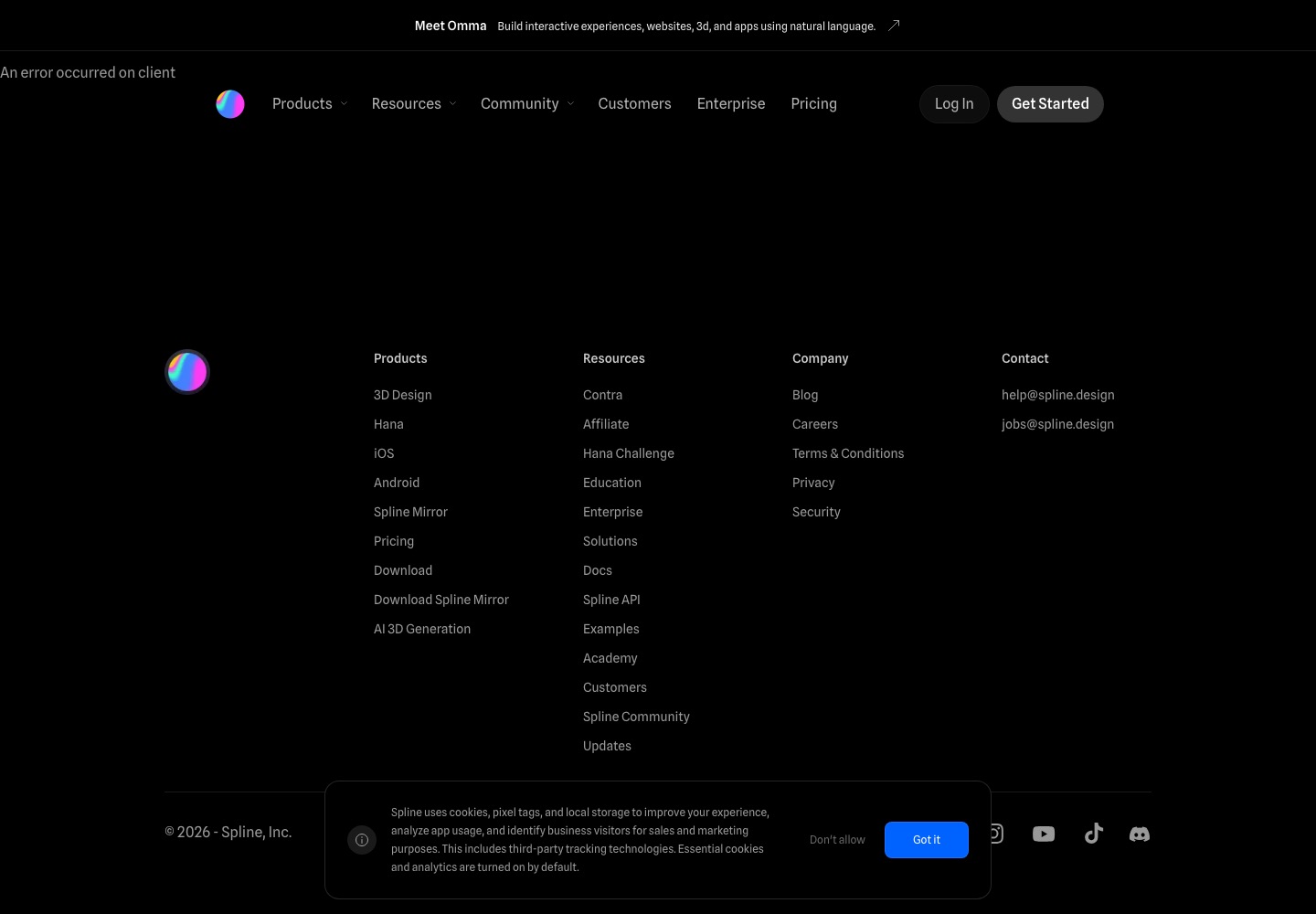Click the Spline logo in the navigation bar
This screenshot has height=914, width=1316.
coord(230,104)
